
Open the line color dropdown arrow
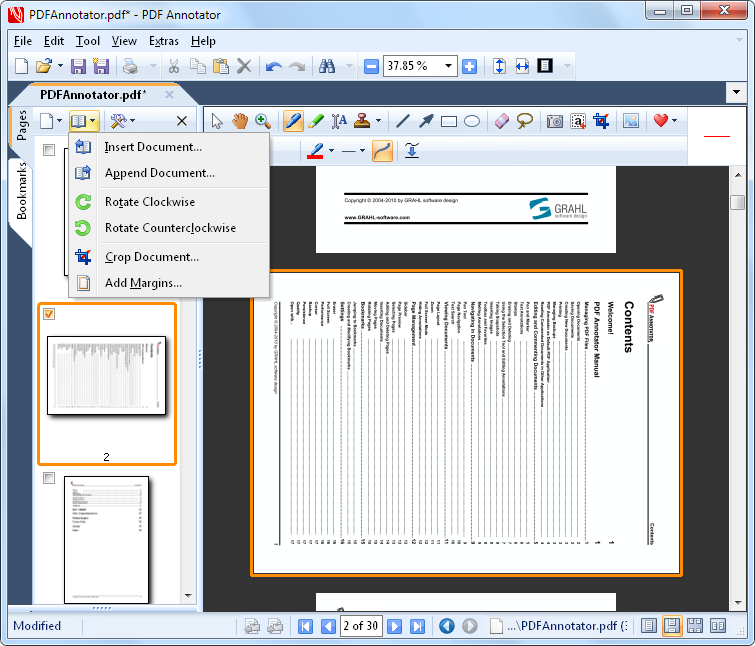coord(331,151)
